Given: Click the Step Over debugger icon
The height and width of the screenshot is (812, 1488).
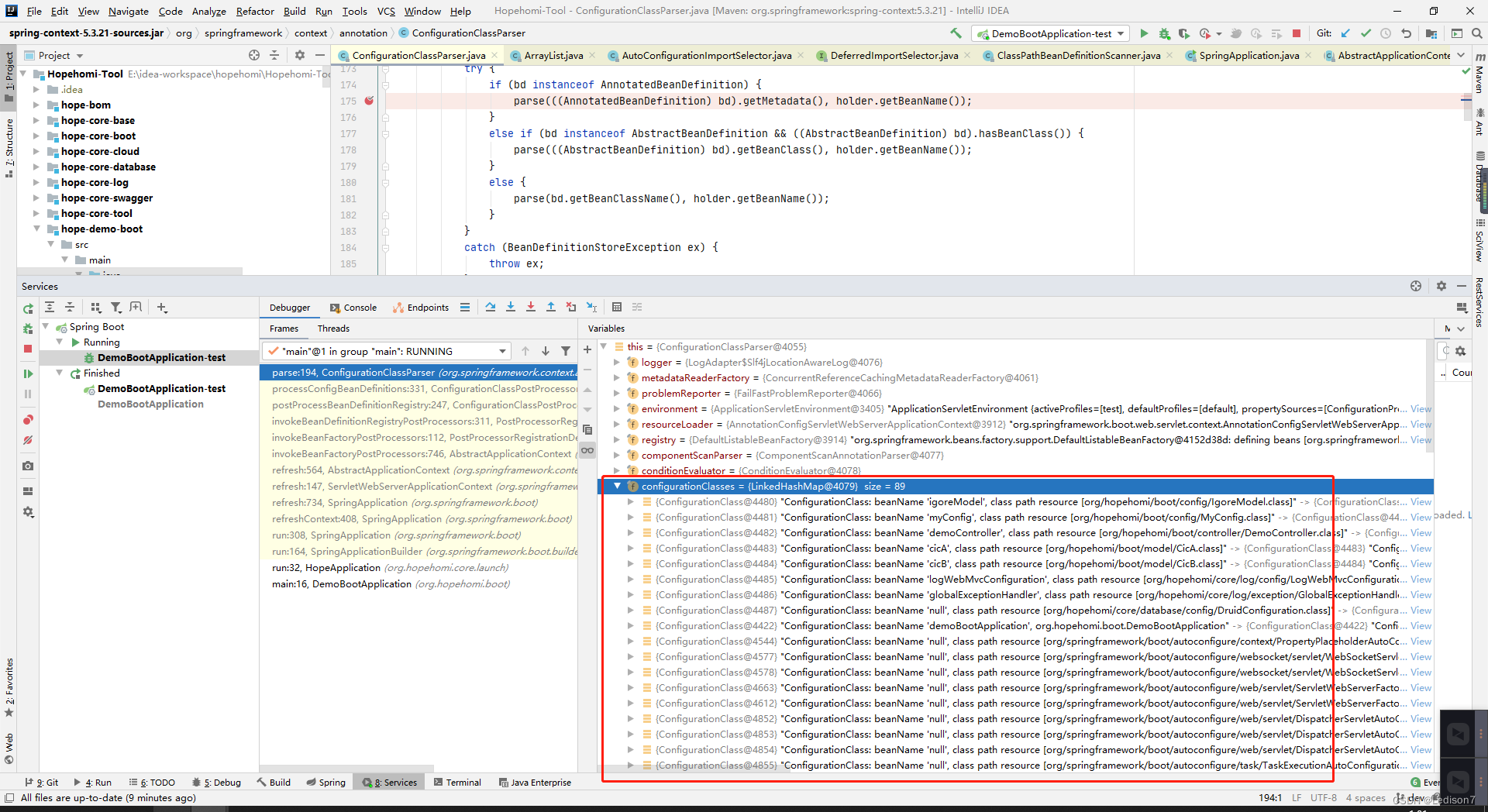Looking at the screenshot, I should tap(491, 308).
